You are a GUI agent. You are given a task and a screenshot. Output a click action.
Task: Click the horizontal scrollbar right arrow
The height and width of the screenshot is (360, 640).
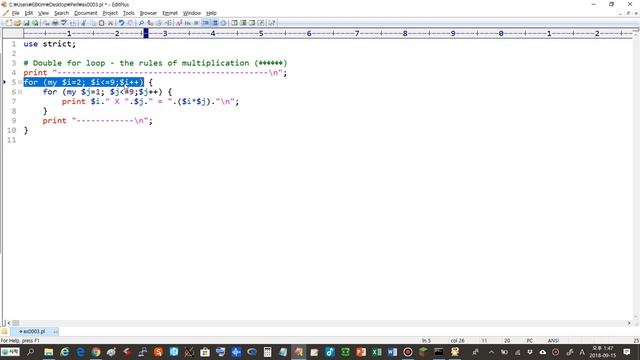[x=629, y=323]
